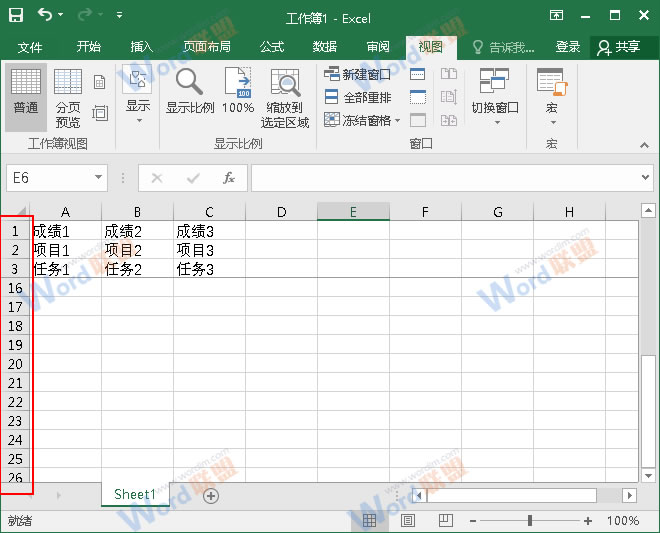This screenshot has height=533, width=660.
Task: Switch to the 公式 tab
Action: click(x=271, y=47)
